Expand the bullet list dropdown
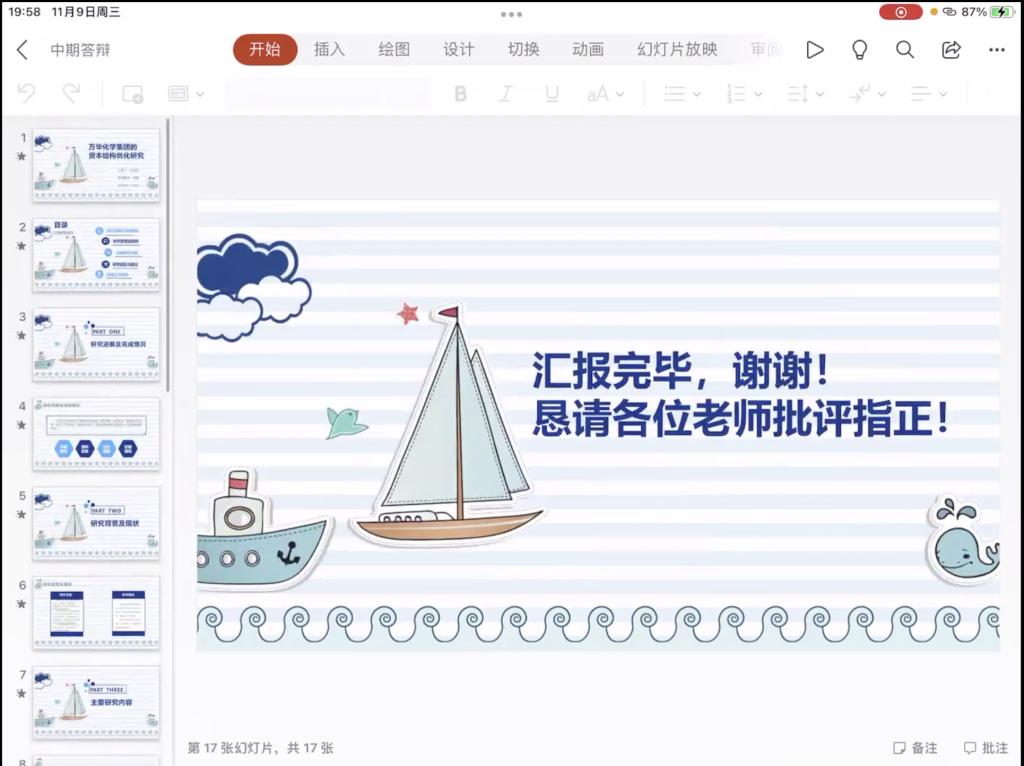The width and height of the screenshot is (1024, 766). point(682,94)
